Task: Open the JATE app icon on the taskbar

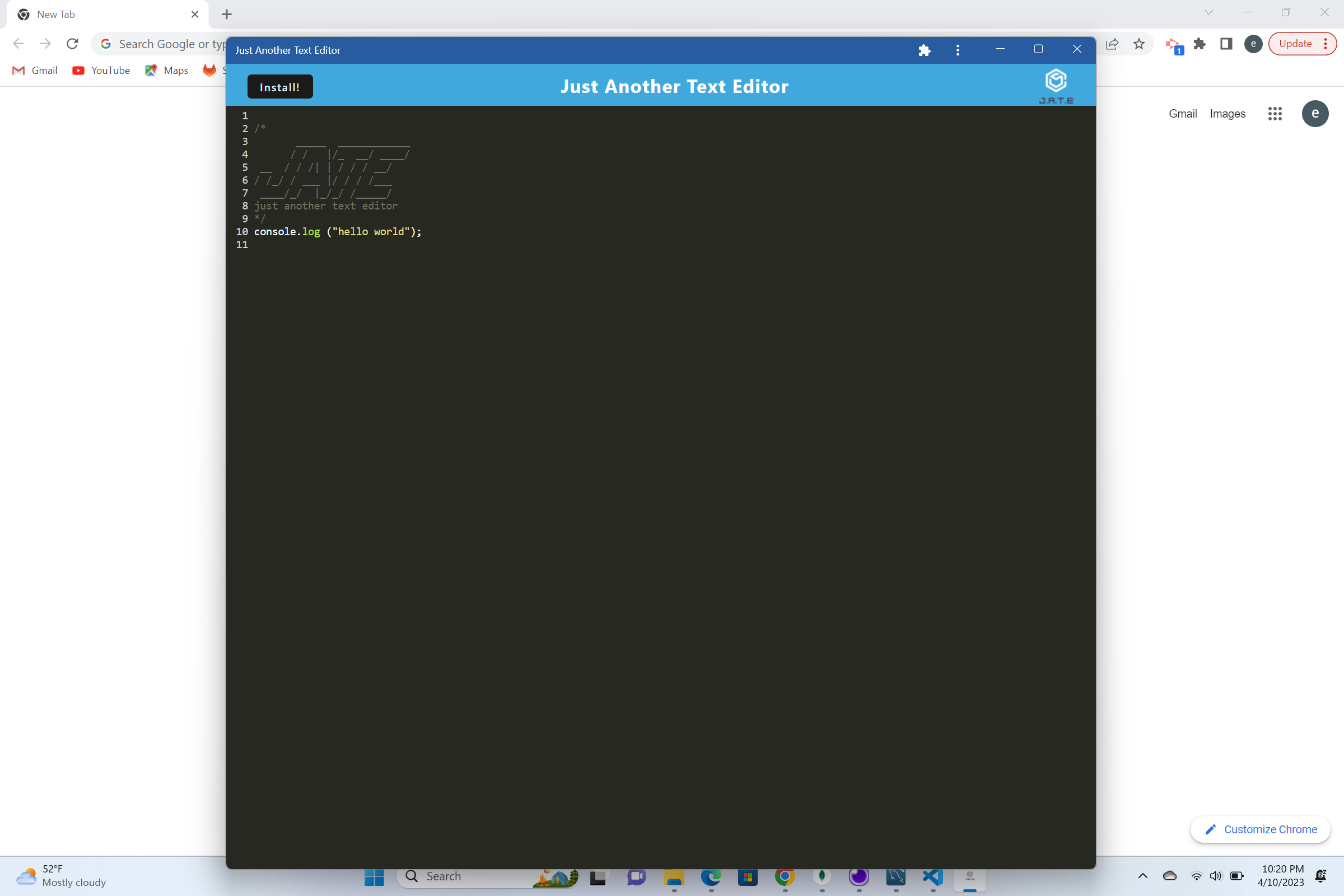Action: click(970, 877)
